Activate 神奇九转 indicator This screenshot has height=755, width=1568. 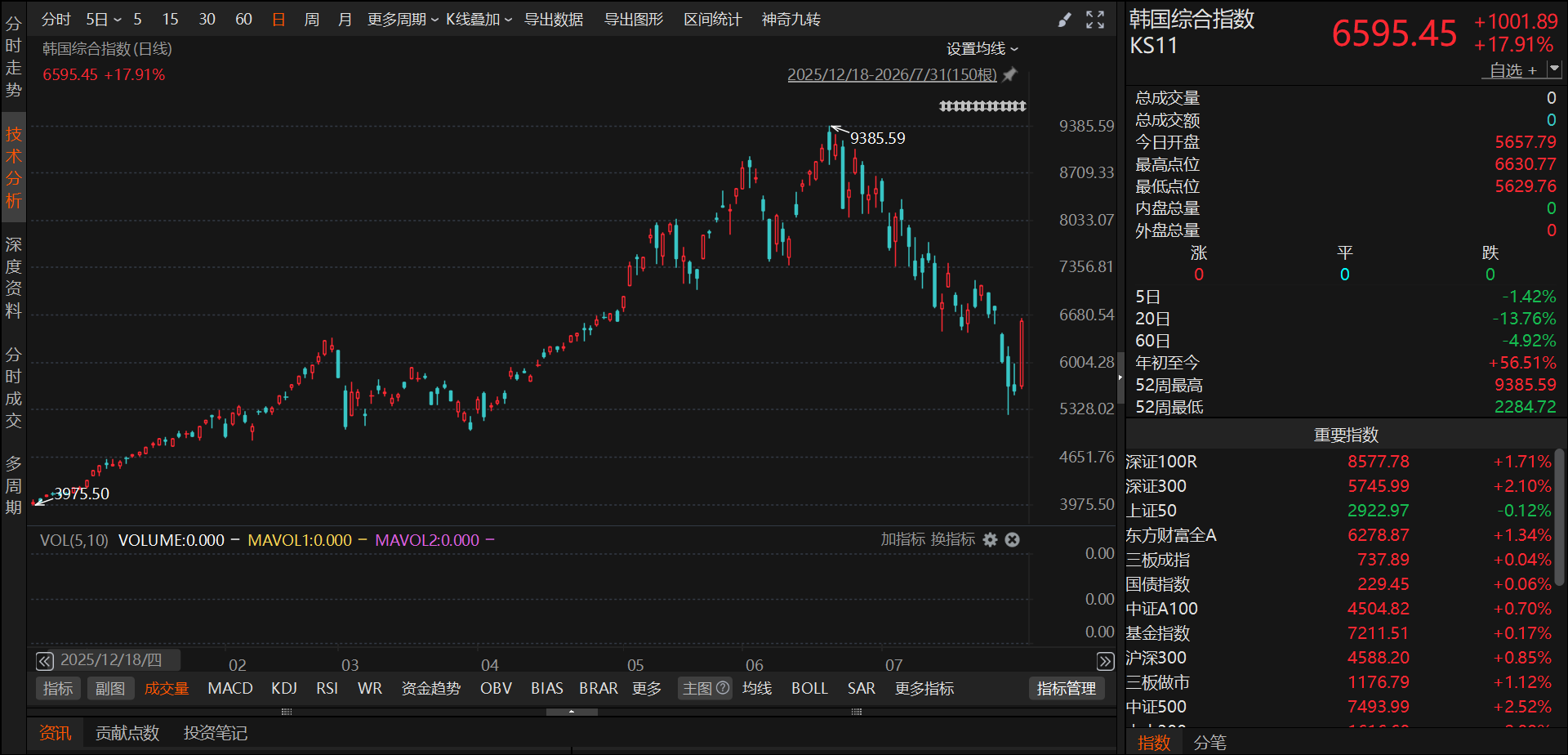point(791,19)
